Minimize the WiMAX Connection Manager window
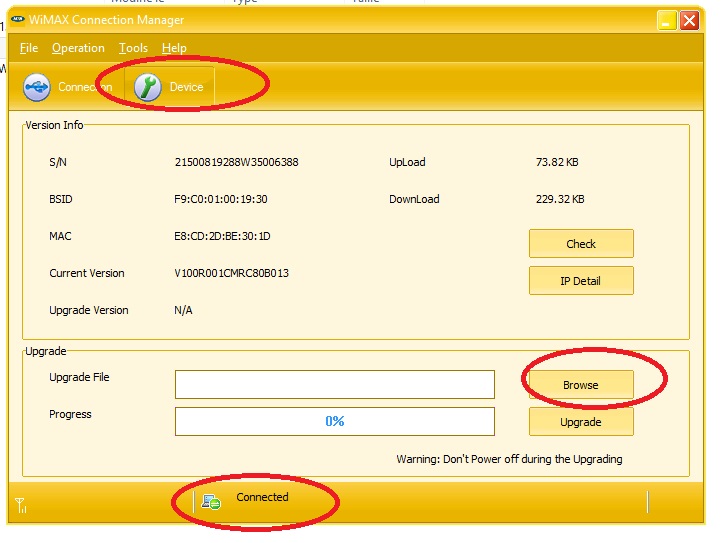723x543 pixels. [666, 21]
